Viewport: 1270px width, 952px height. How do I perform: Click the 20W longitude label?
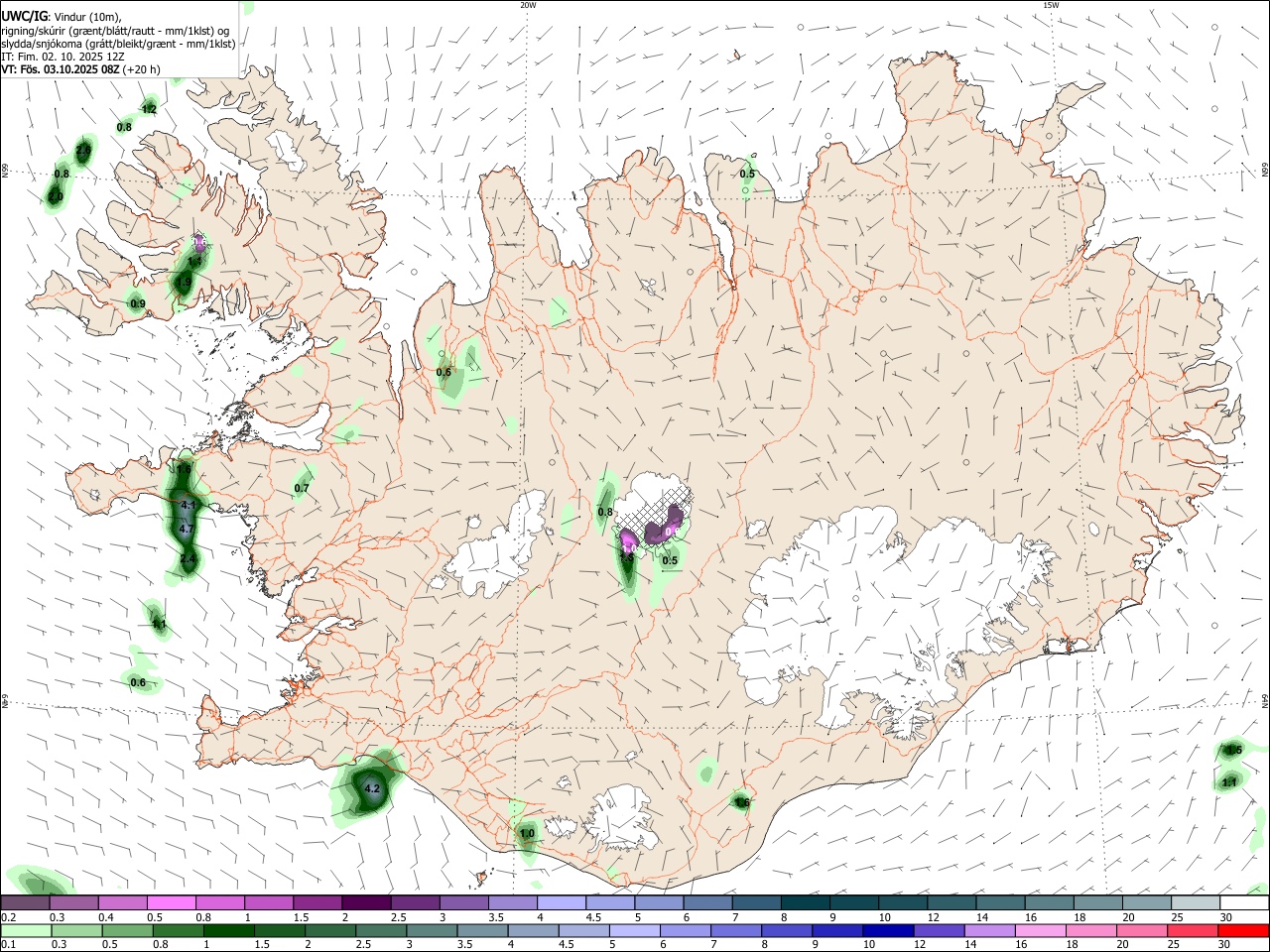coord(528,5)
